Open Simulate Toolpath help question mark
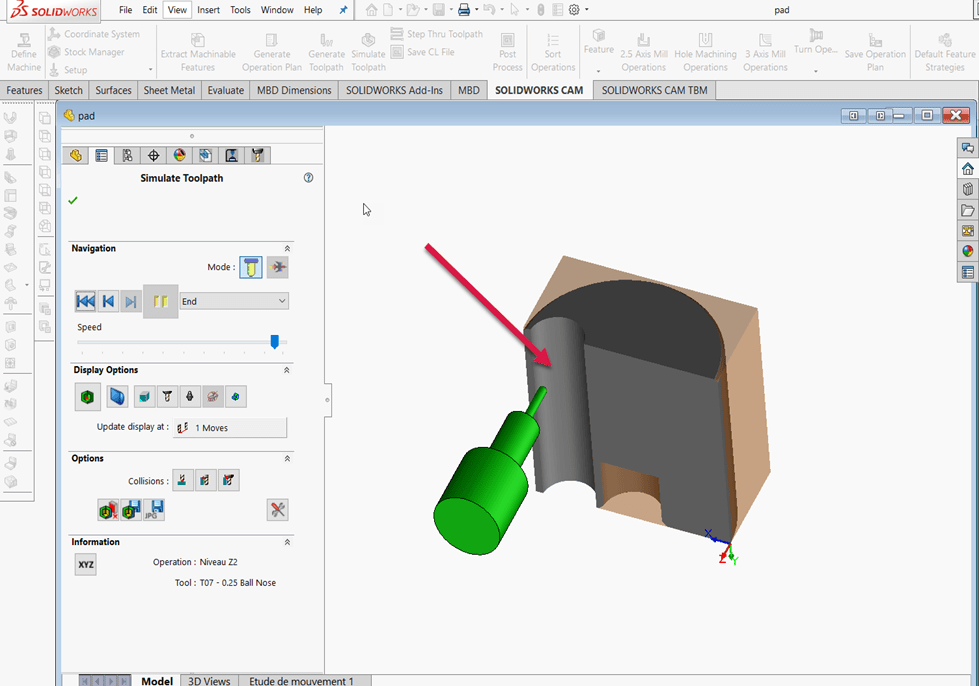Viewport: 979px width, 686px height. (x=308, y=178)
